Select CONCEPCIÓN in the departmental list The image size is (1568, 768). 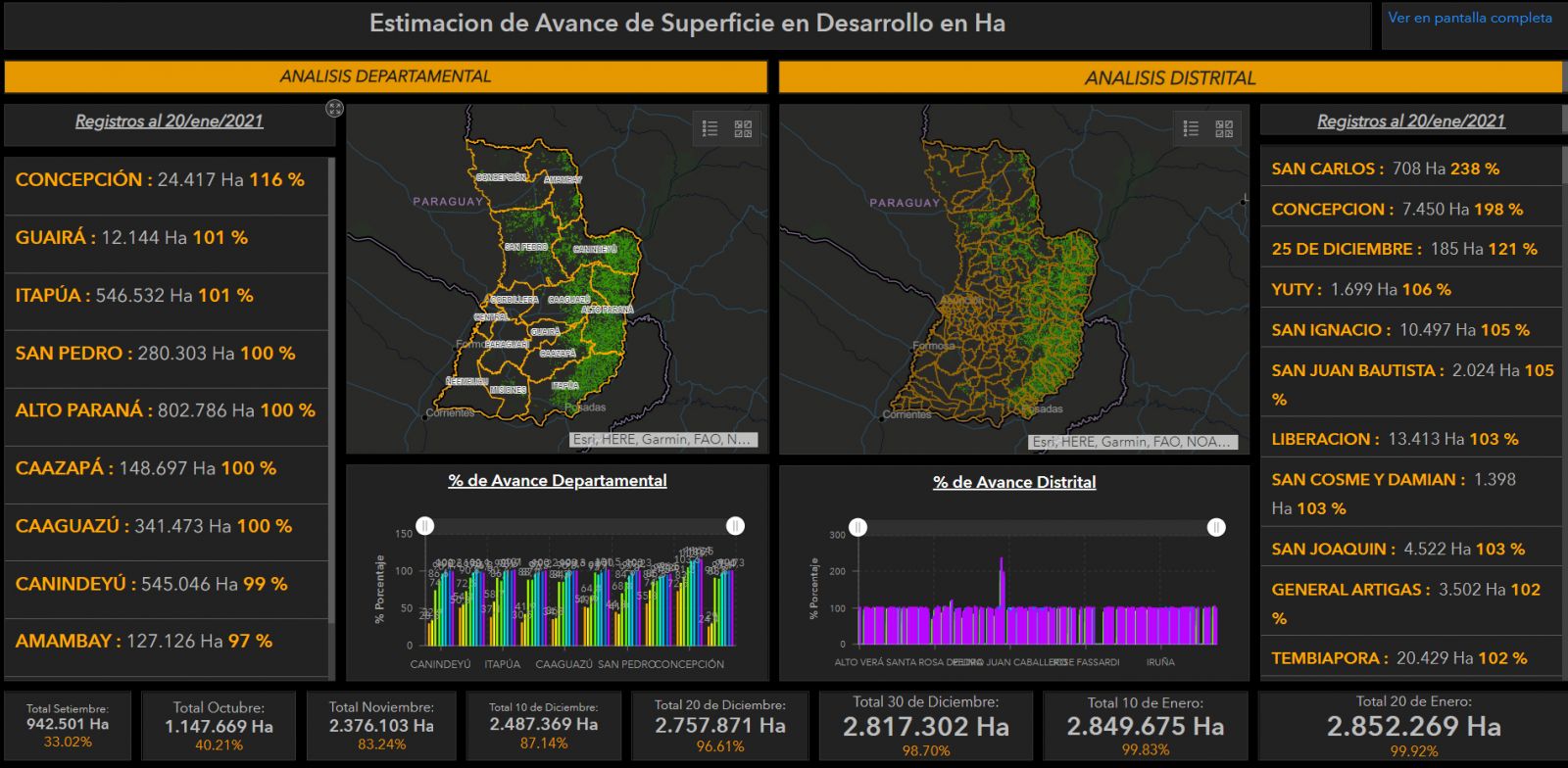coord(160,180)
